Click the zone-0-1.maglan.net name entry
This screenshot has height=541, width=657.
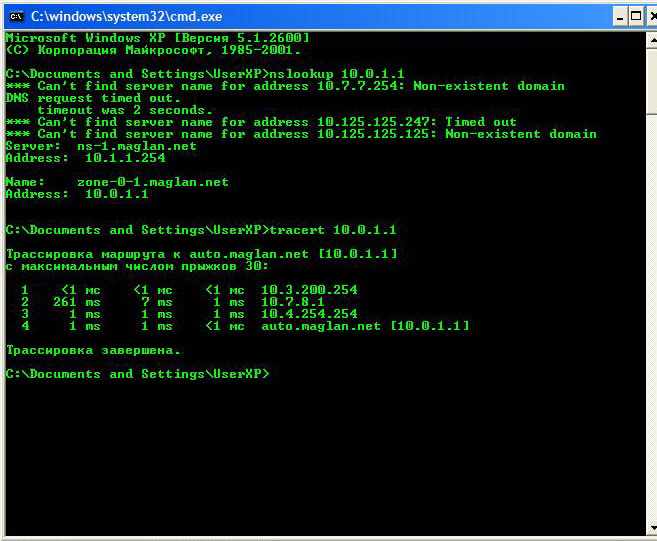point(152,182)
